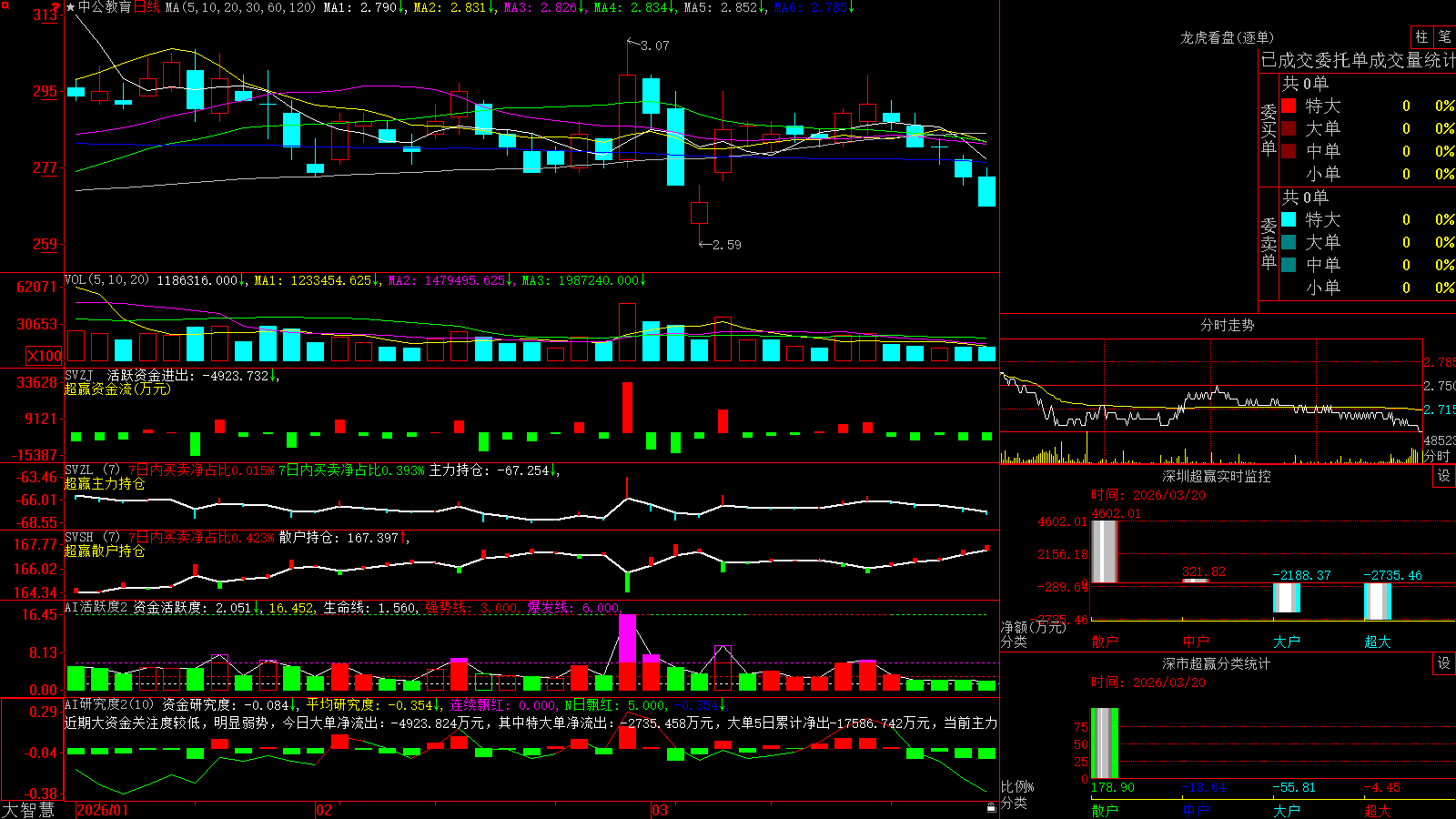1456x819 pixels.
Task: Open the VOL(5,10,20) indicator label
Action: [x=106, y=280]
